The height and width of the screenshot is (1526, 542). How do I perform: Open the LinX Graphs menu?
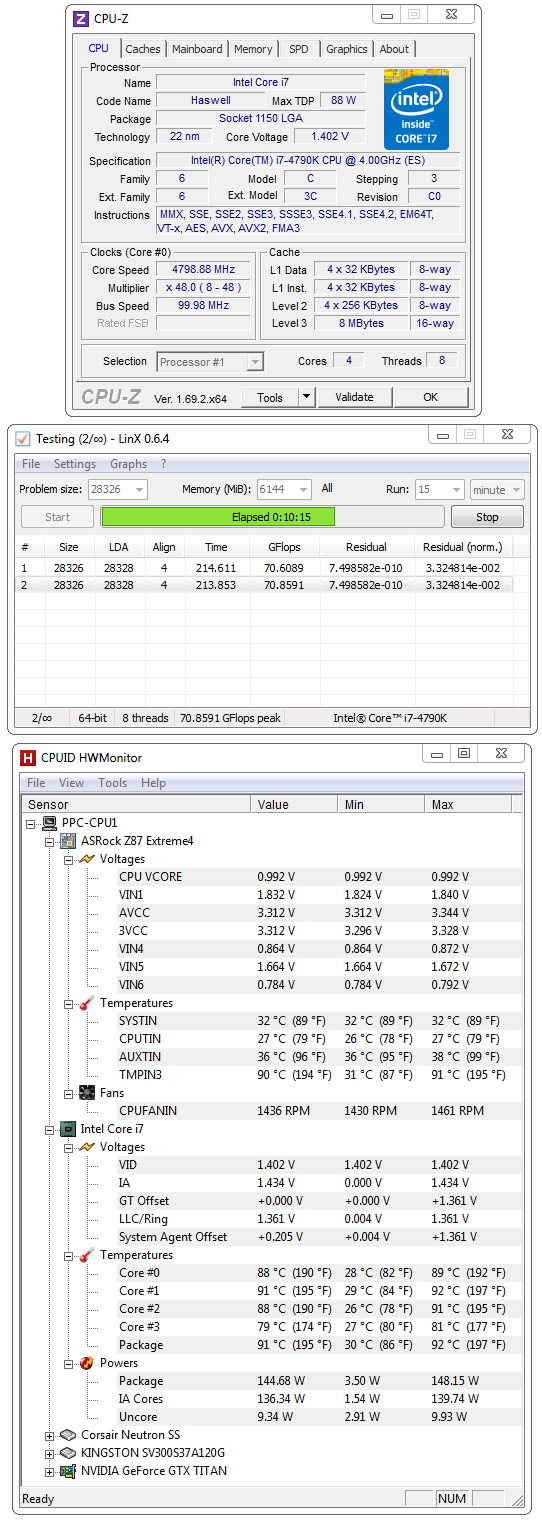click(128, 464)
